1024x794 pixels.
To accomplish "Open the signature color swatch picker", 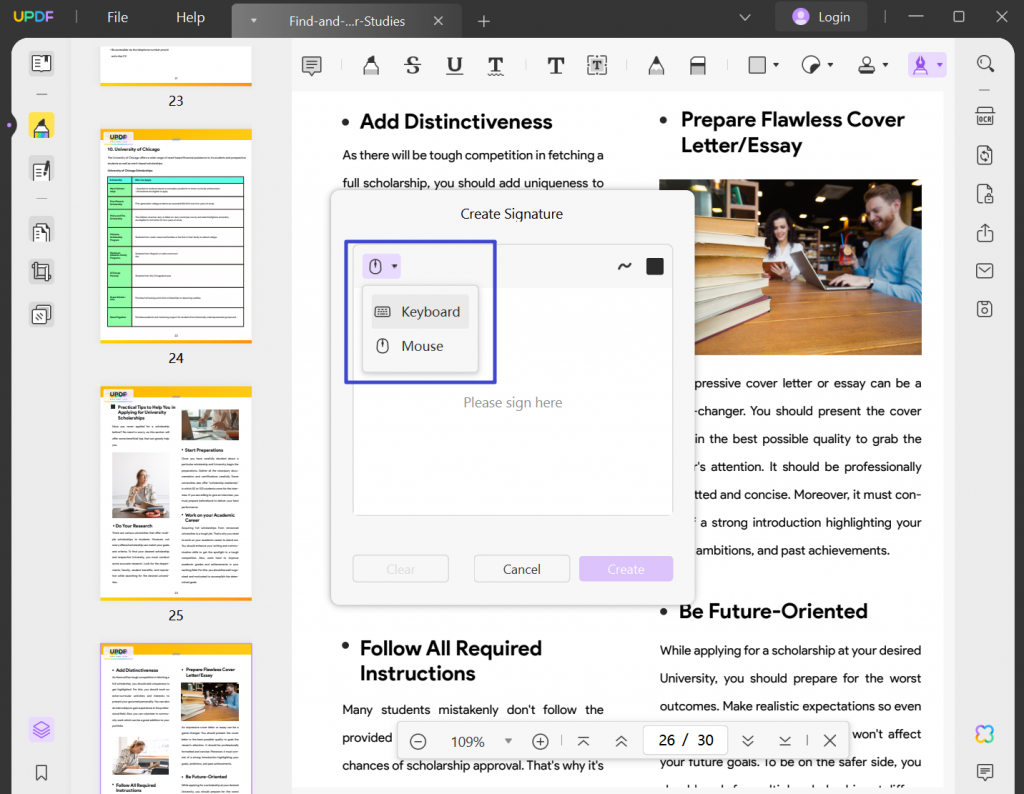I will coord(656,266).
